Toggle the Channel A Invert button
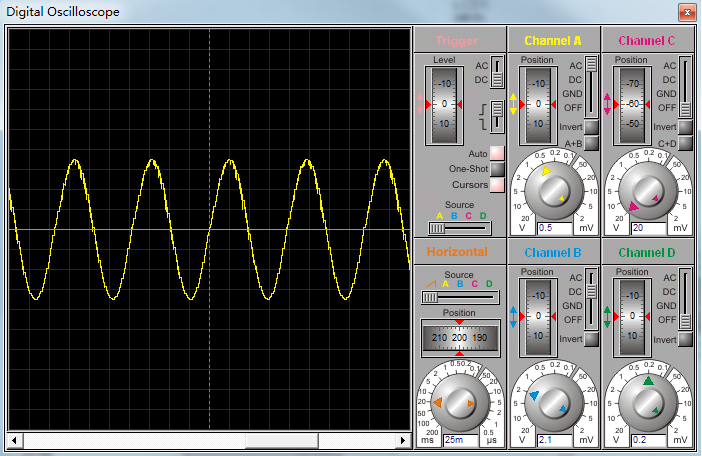This screenshot has width=702, height=456. pyautogui.click(x=592, y=127)
